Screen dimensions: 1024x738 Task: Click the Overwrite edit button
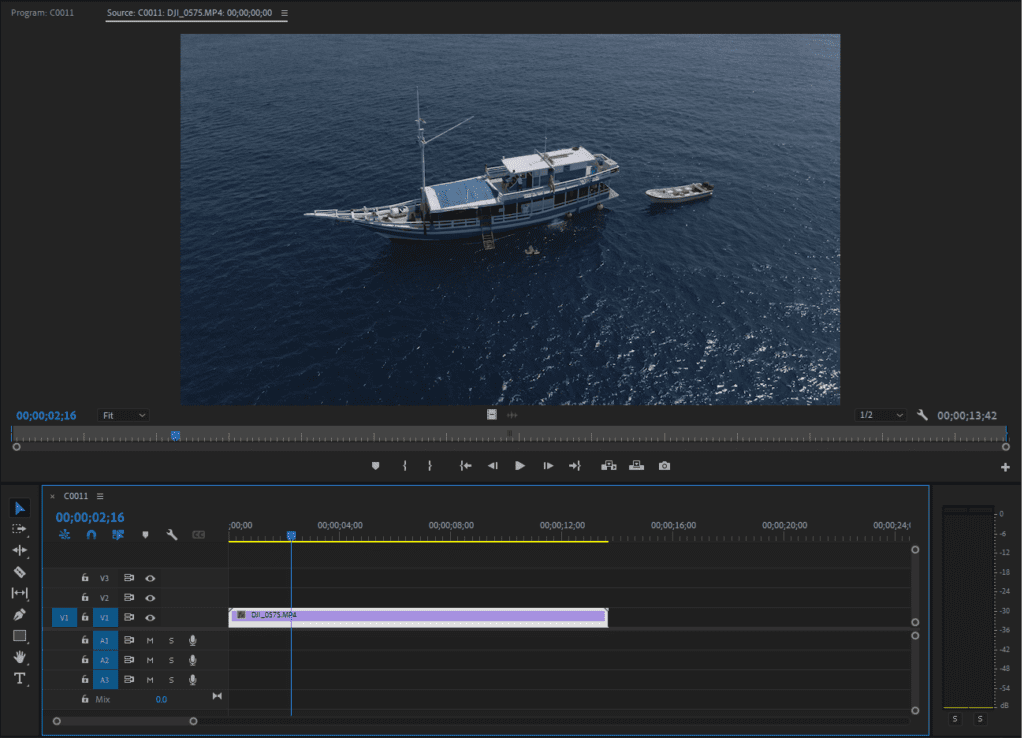pyautogui.click(x=637, y=466)
